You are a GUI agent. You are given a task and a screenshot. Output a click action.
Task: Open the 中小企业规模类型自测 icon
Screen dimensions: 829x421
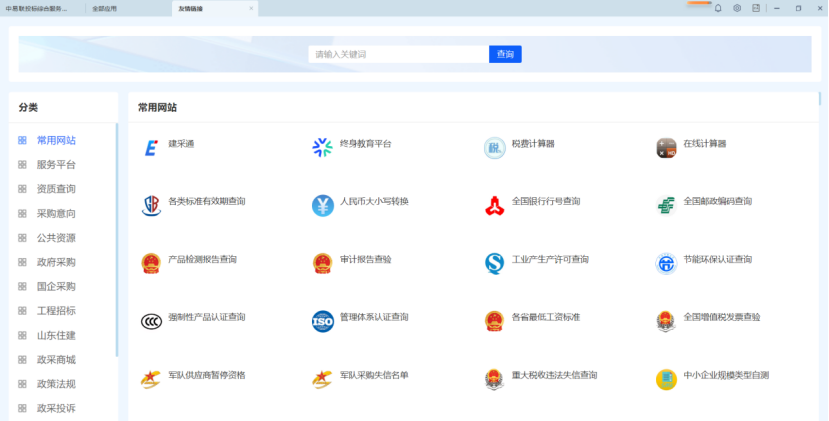666,379
